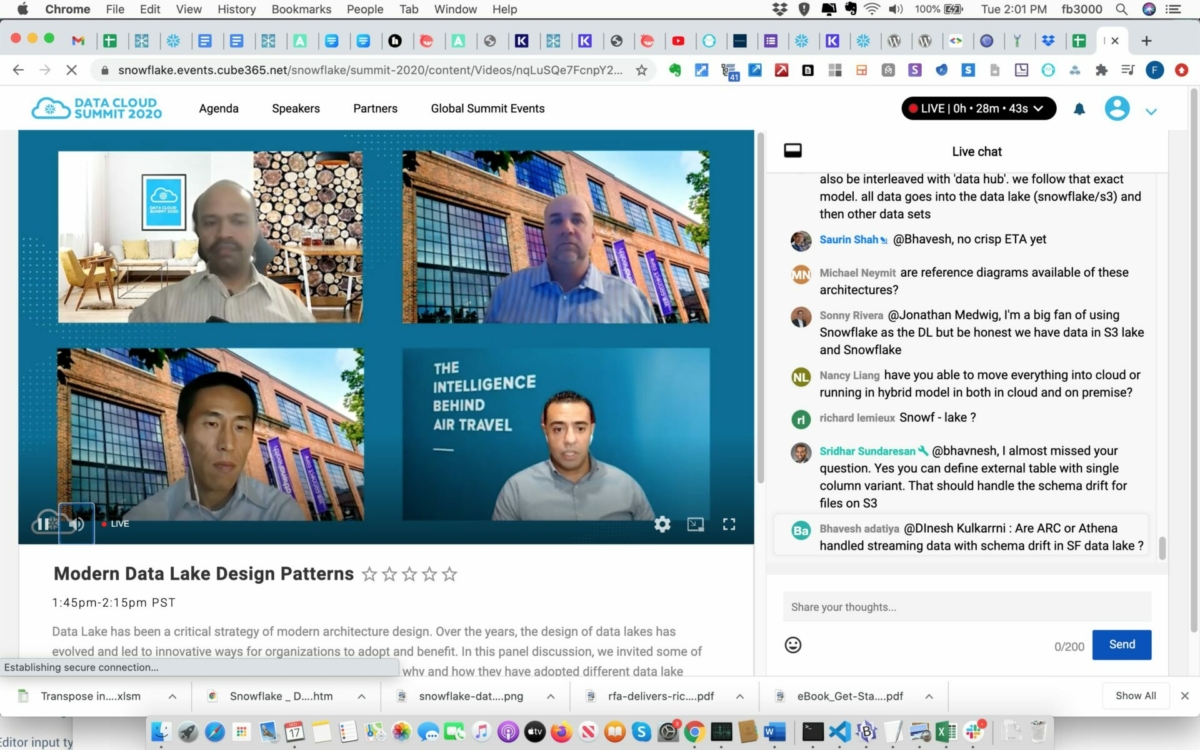This screenshot has width=1200, height=750.
Task: Expand the Transpose xlsm download options
Action: (x=172, y=696)
